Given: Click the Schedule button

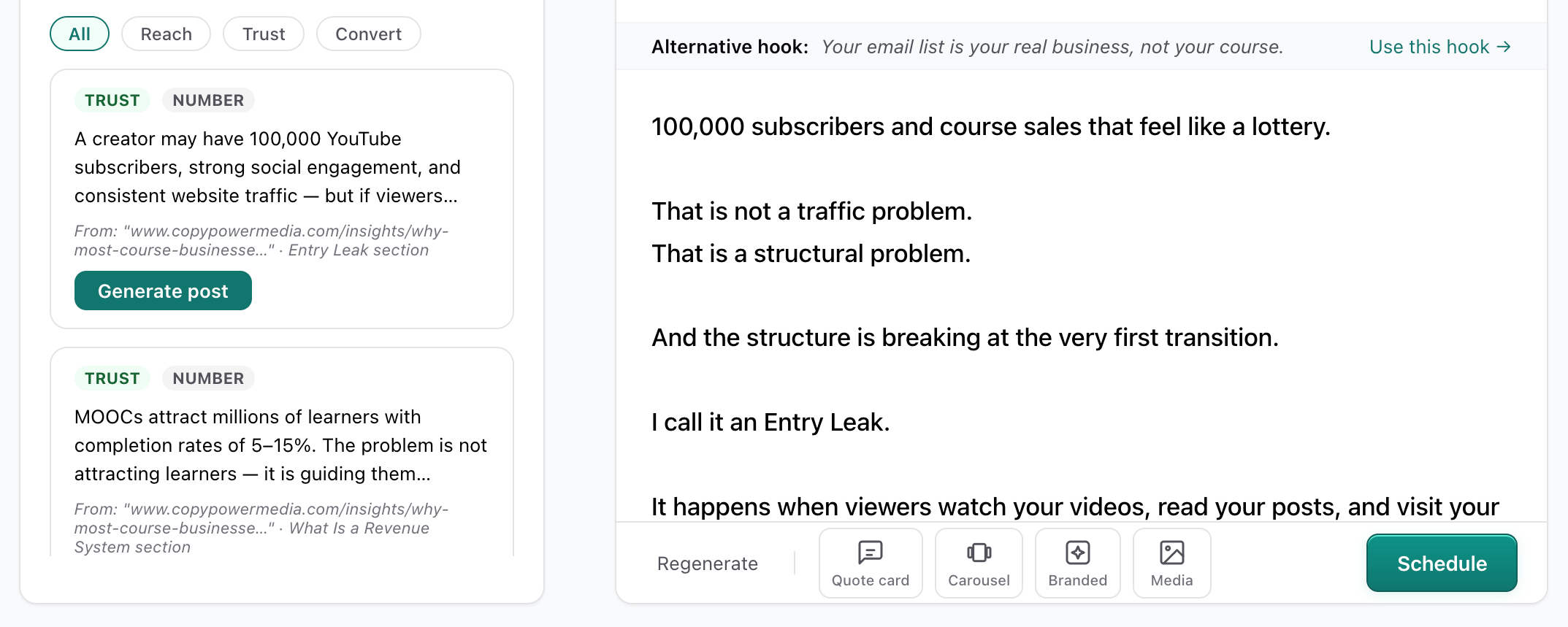Looking at the screenshot, I should [x=1441, y=563].
